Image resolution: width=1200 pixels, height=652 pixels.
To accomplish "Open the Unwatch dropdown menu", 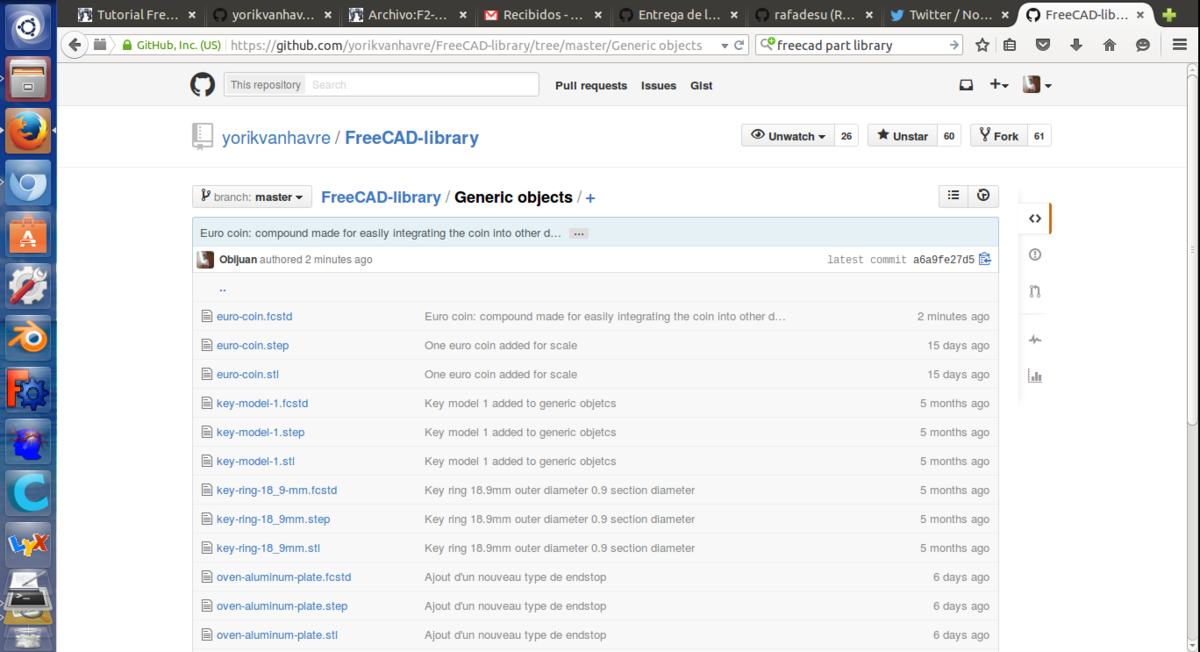I will pyautogui.click(x=788, y=136).
